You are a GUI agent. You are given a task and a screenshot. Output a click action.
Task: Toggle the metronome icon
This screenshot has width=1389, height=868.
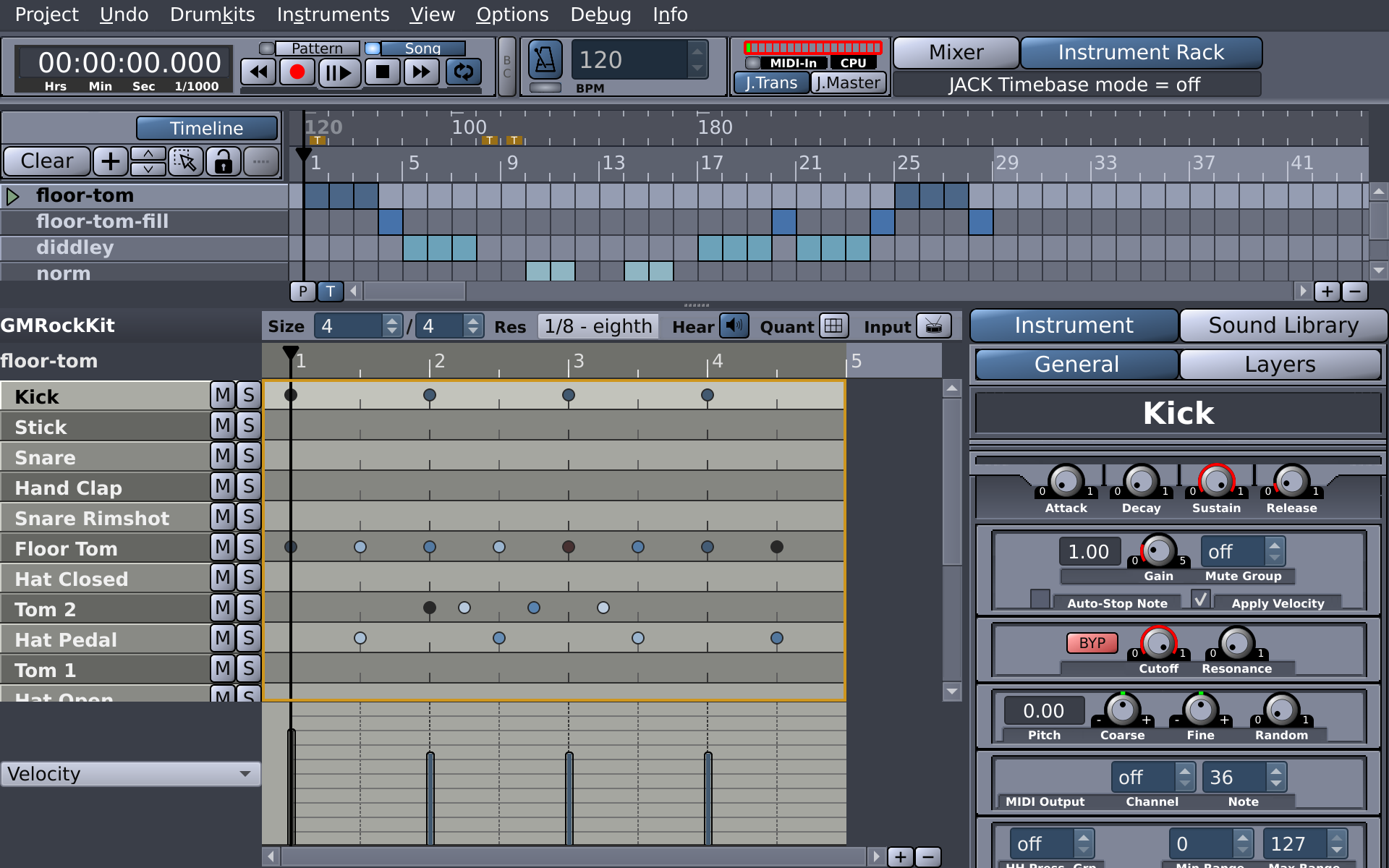[x=545, y=59]
